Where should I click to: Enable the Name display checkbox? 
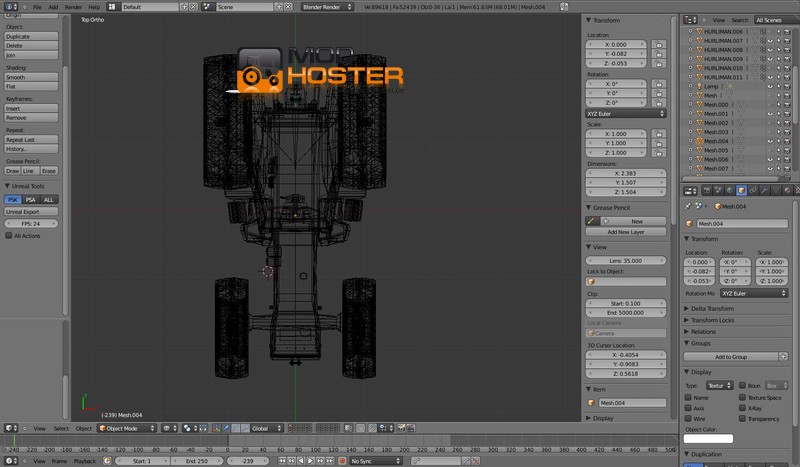pyautogui.click(x=688, y=397)
